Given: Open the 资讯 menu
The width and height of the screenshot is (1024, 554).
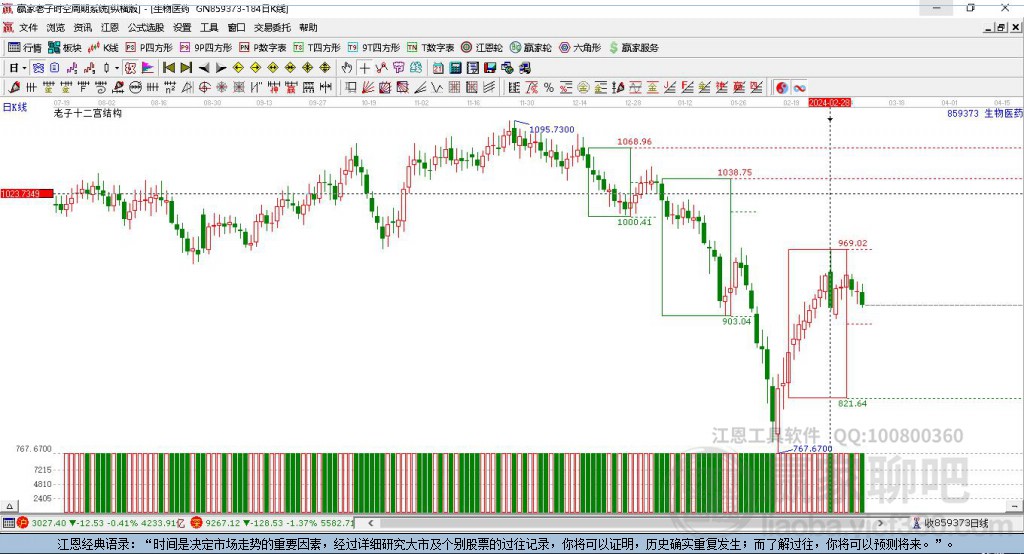Looking at the screenshot, I should click(x=82, y=27).
